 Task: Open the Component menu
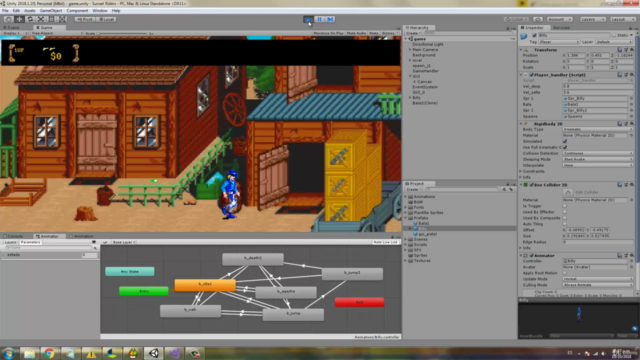[77, 11]
